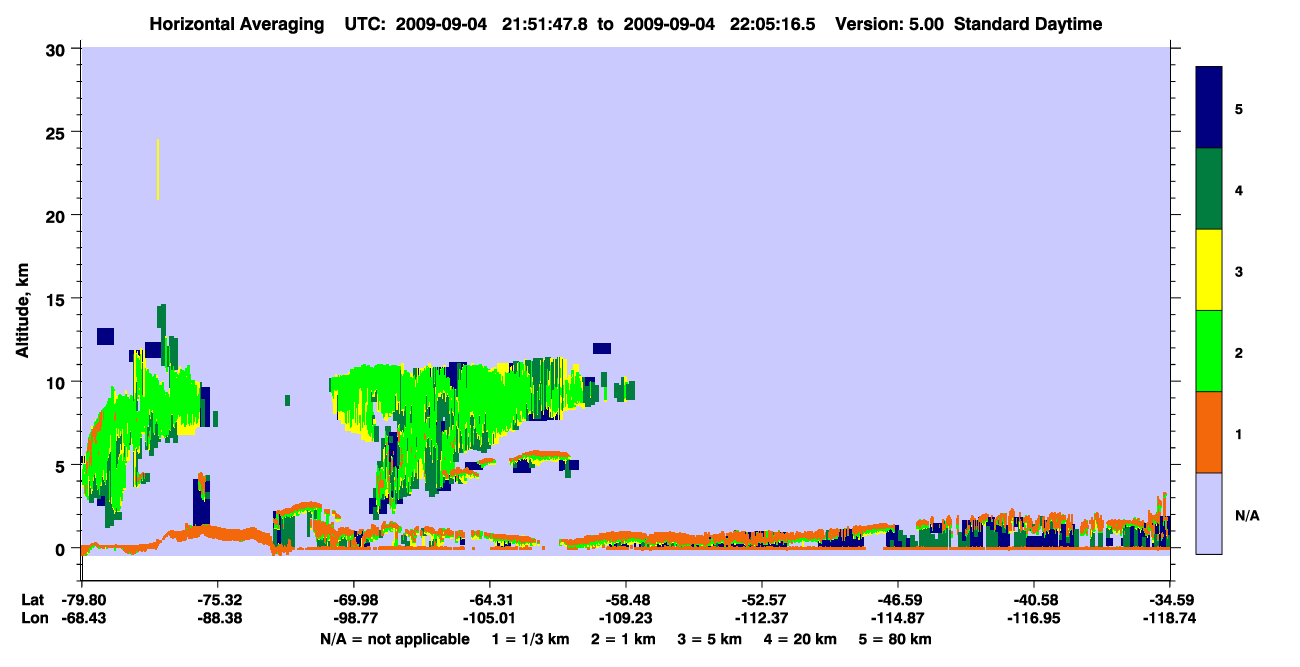Click the '1 = 1/3 km' footnote
The width and height of the screenshot is (1300, 667).
tap(531, 639)
